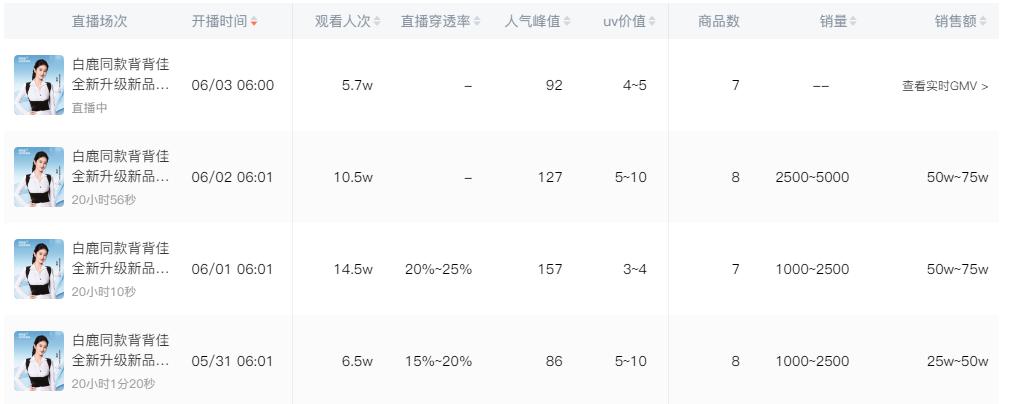Click 查看实时GMV link
The width and height of the screenshot is (1015, 404).
coord(945,85)
